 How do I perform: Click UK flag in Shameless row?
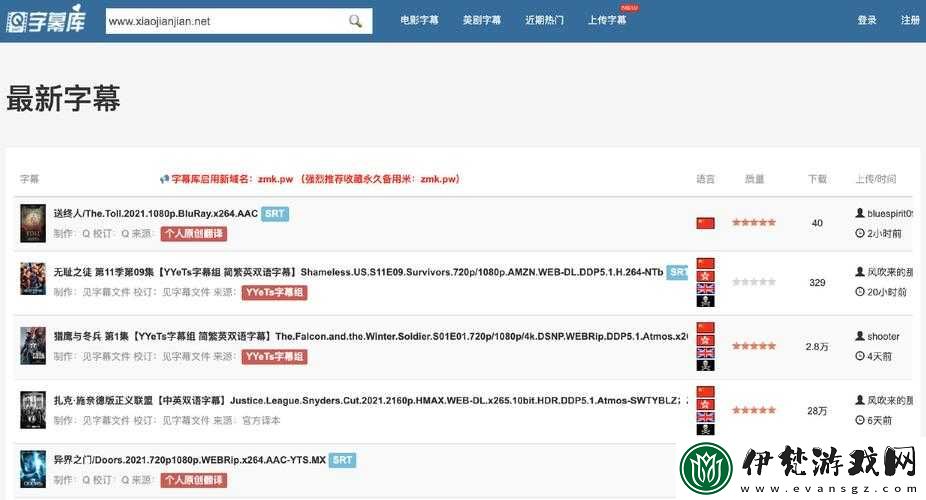[705, 289]
